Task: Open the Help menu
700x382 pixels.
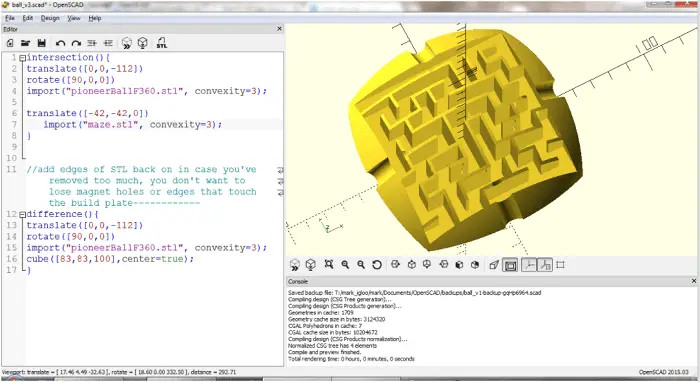Action: click(95, 18)
